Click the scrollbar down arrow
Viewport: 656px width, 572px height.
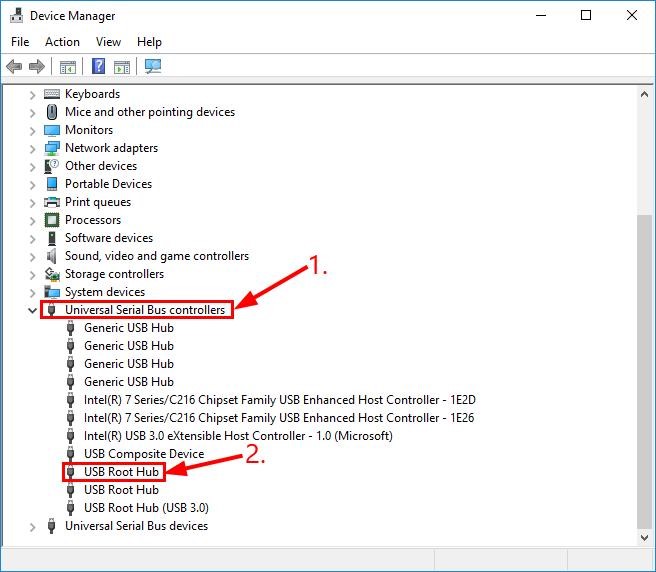[644, 537]
